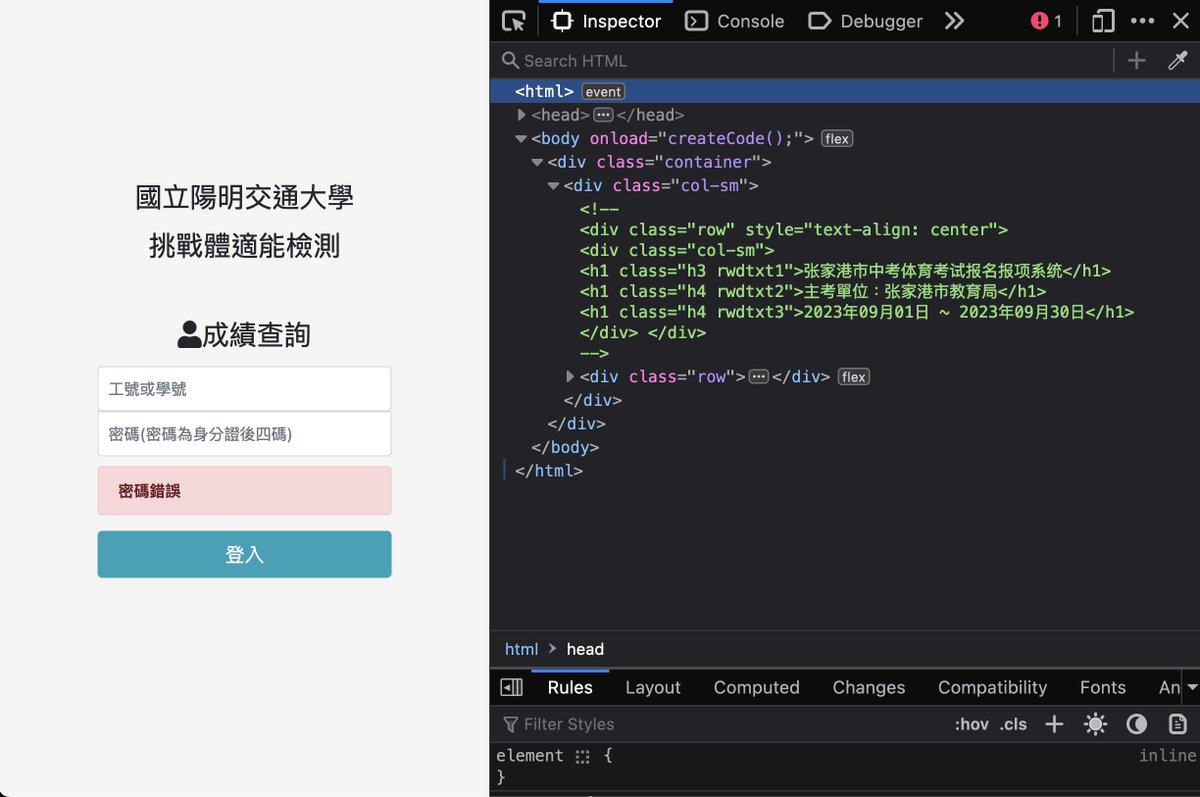The width and height of the screenshot is (1200, 797).
Task: Collapse the div col-sm node
Action: point(554,186)
